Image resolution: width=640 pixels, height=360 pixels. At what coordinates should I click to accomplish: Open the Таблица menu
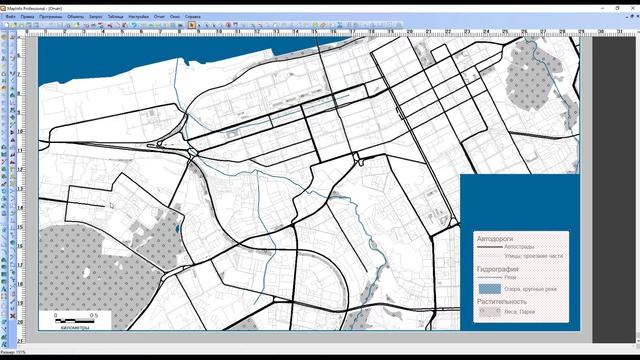[x=116, y=17]
